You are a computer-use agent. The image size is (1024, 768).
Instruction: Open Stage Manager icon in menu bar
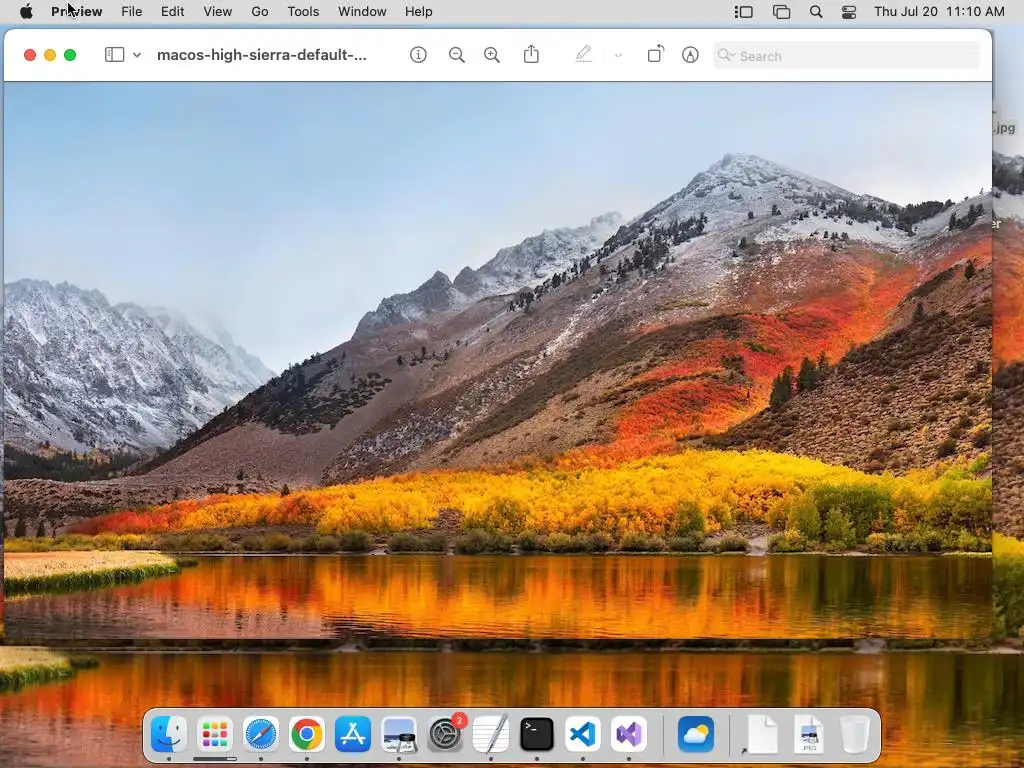click(743, 12)
